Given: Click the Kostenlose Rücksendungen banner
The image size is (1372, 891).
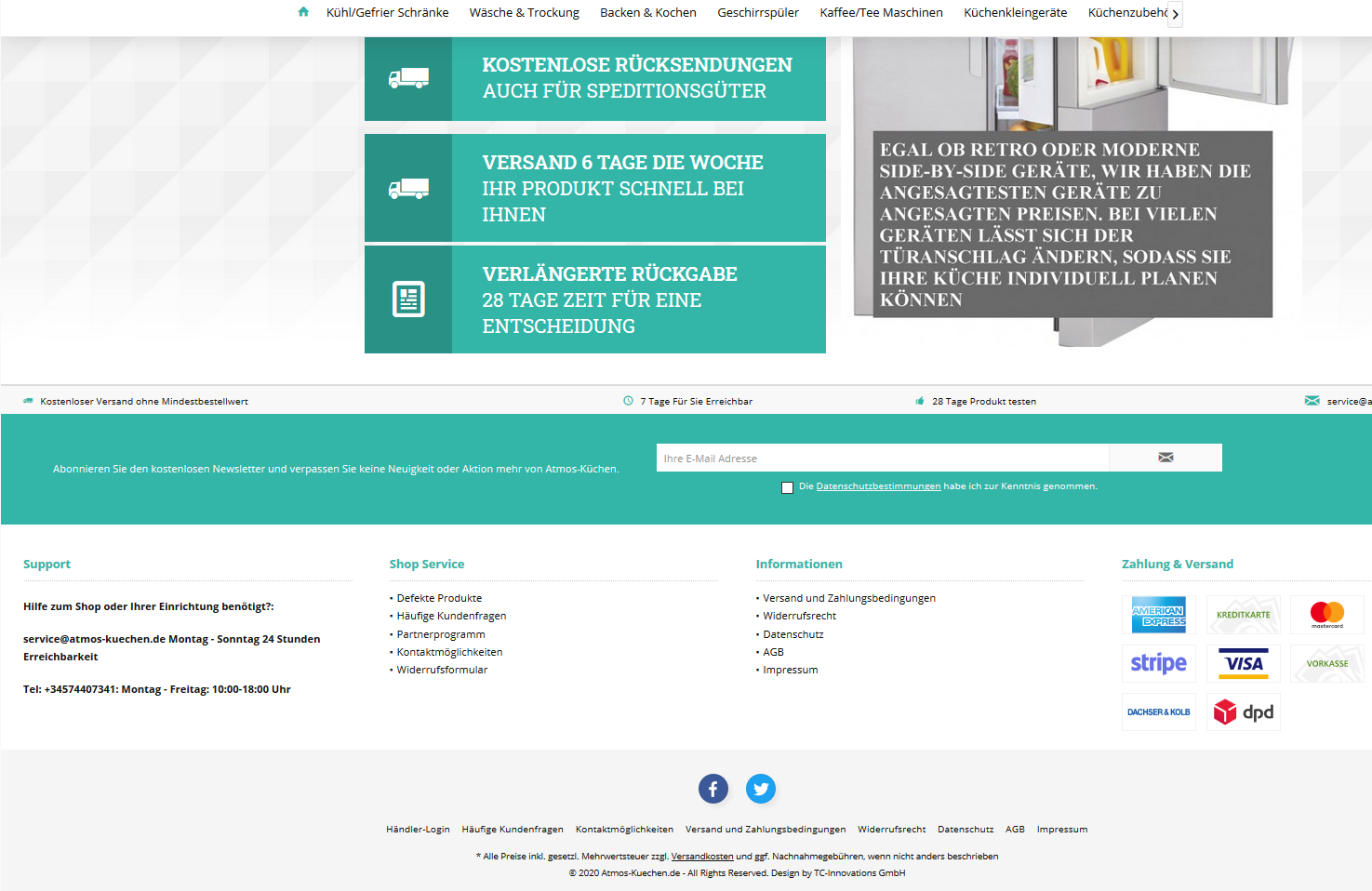Looking at the screenshot, I should pyautogui.click(x=595, y=79).
